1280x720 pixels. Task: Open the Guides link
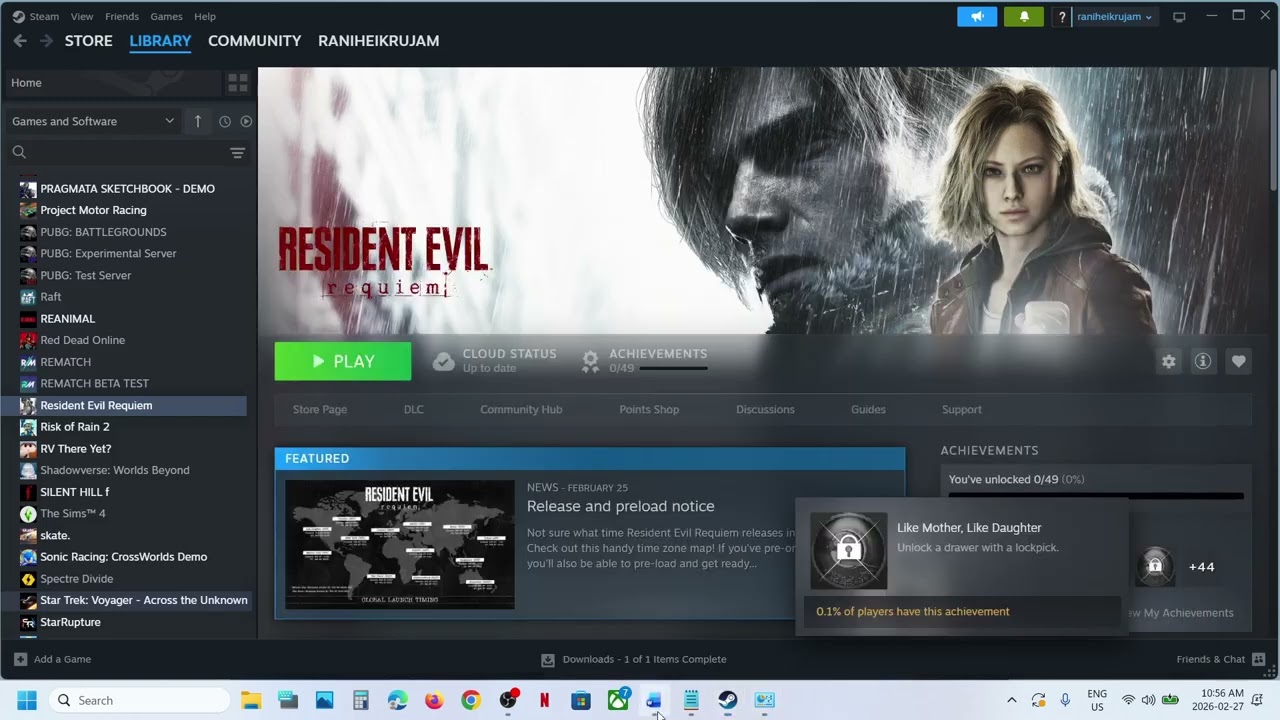point(868,410)
